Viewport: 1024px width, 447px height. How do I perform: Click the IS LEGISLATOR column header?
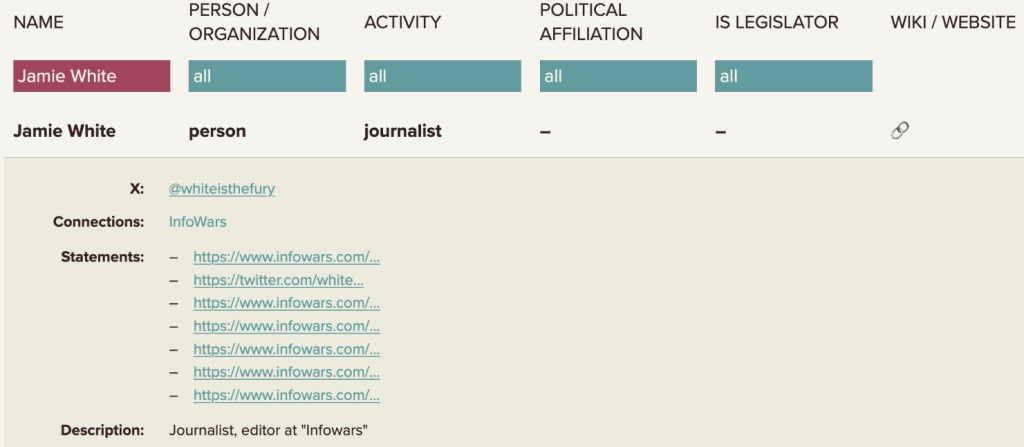pos(777,22)
